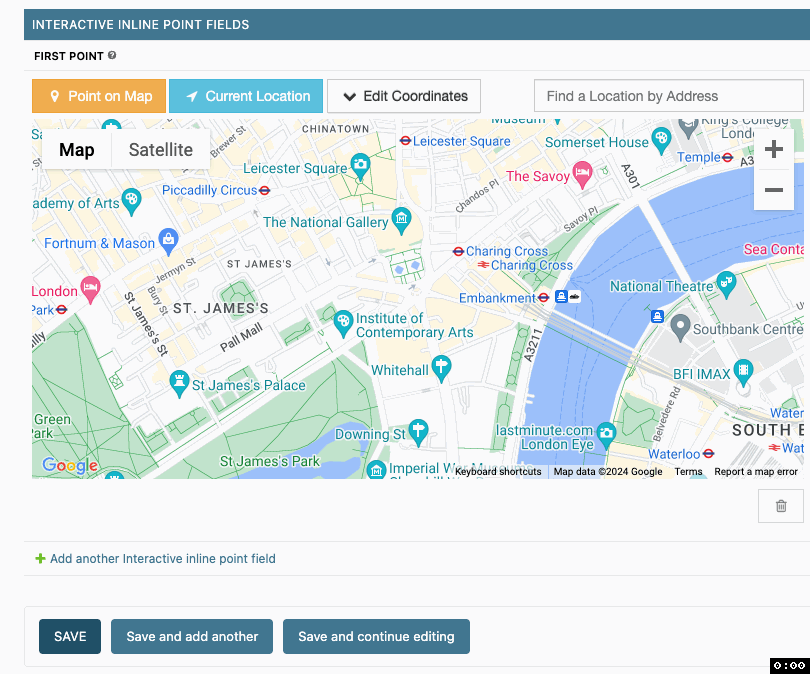
Task: Click the Whitehall landmark marker
Action: (441, 368)
